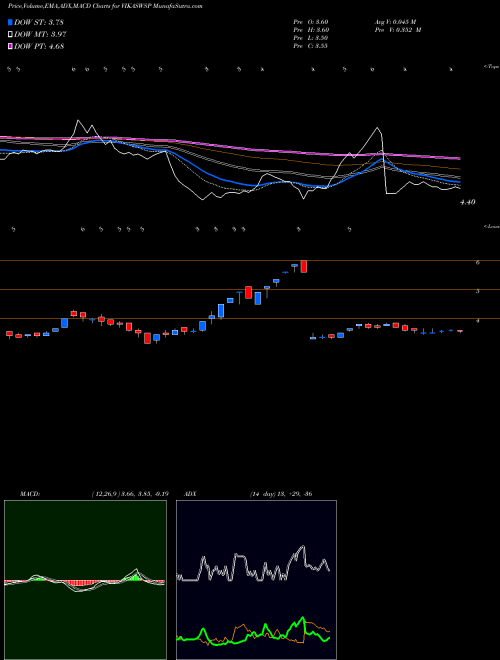
Task: Click the MACD green chart thumbnail
Action: point(85,580)
